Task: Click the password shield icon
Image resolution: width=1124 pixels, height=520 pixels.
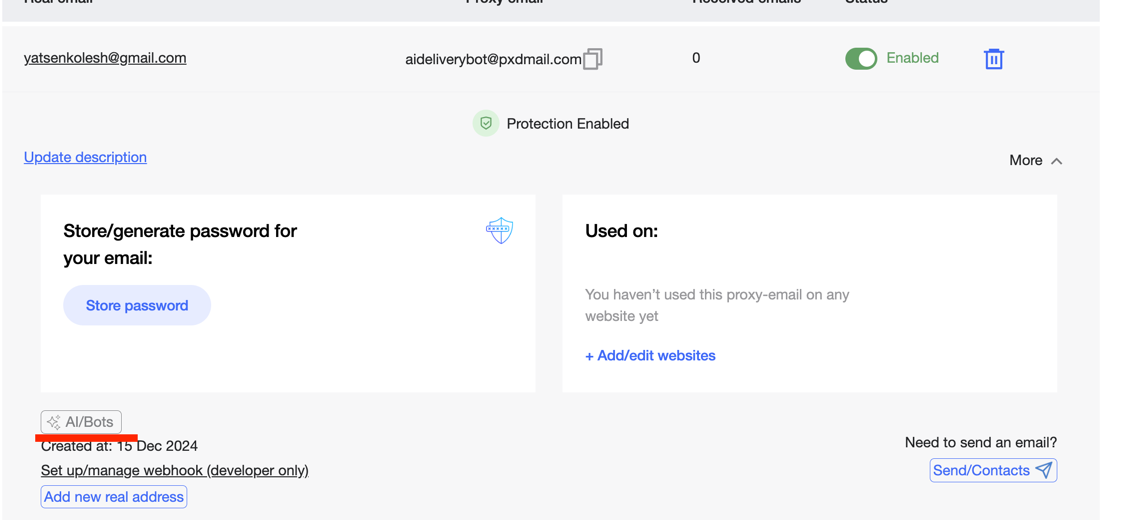Action: click(x=499, y=231)
